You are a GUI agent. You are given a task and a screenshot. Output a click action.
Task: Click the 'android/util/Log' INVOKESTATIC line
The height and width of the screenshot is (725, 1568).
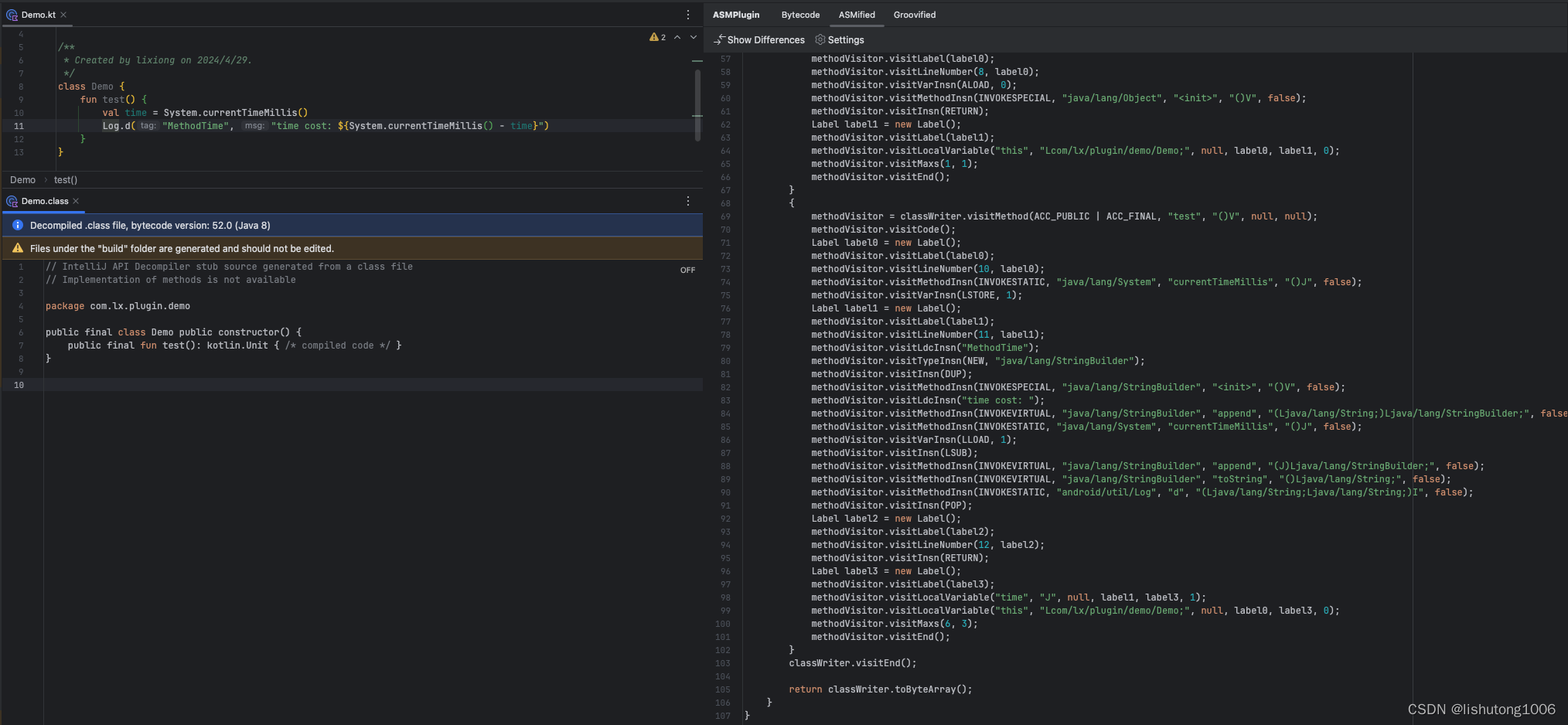1142,492
